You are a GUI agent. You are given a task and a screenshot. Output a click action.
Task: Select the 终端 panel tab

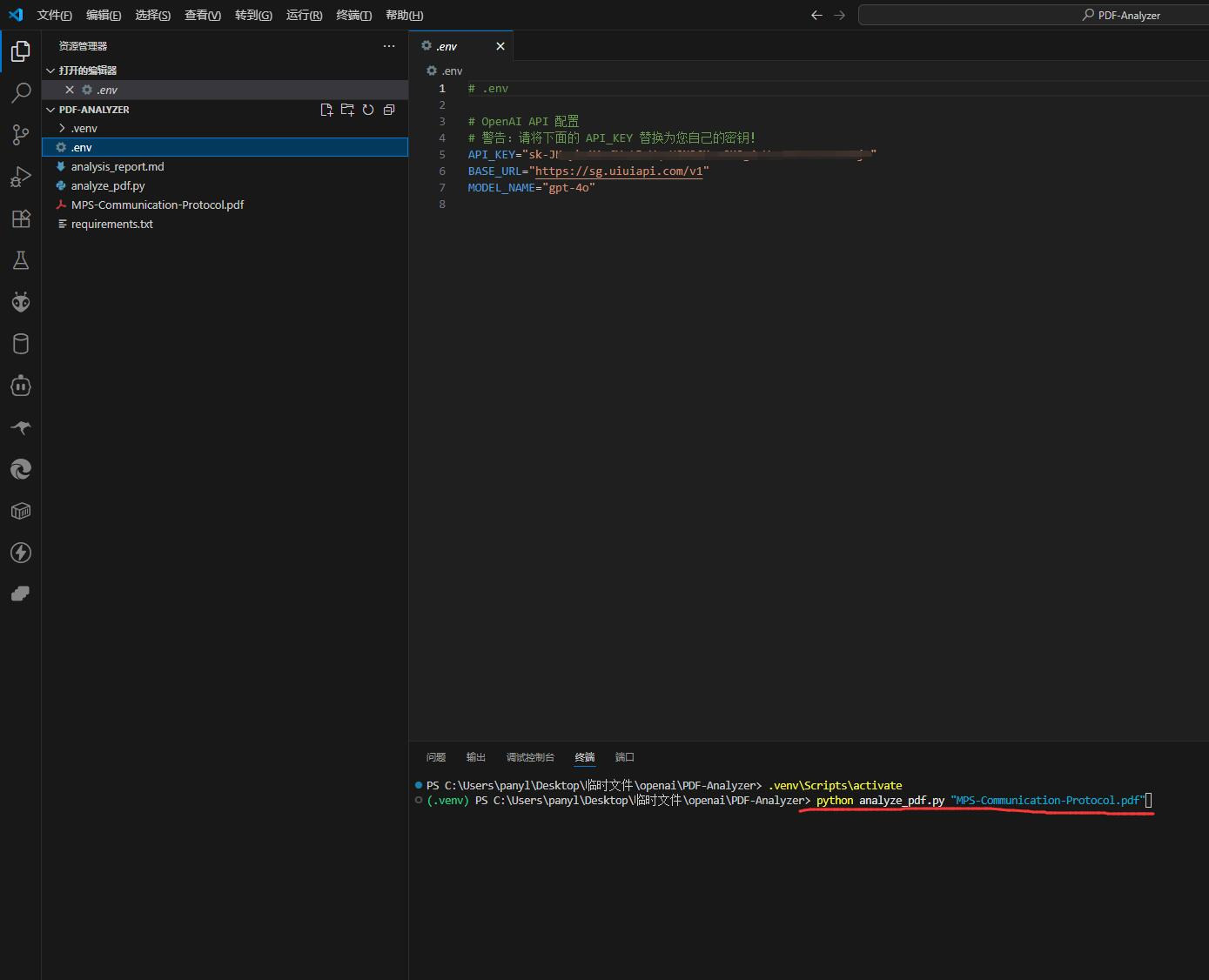tap(585, 757)
